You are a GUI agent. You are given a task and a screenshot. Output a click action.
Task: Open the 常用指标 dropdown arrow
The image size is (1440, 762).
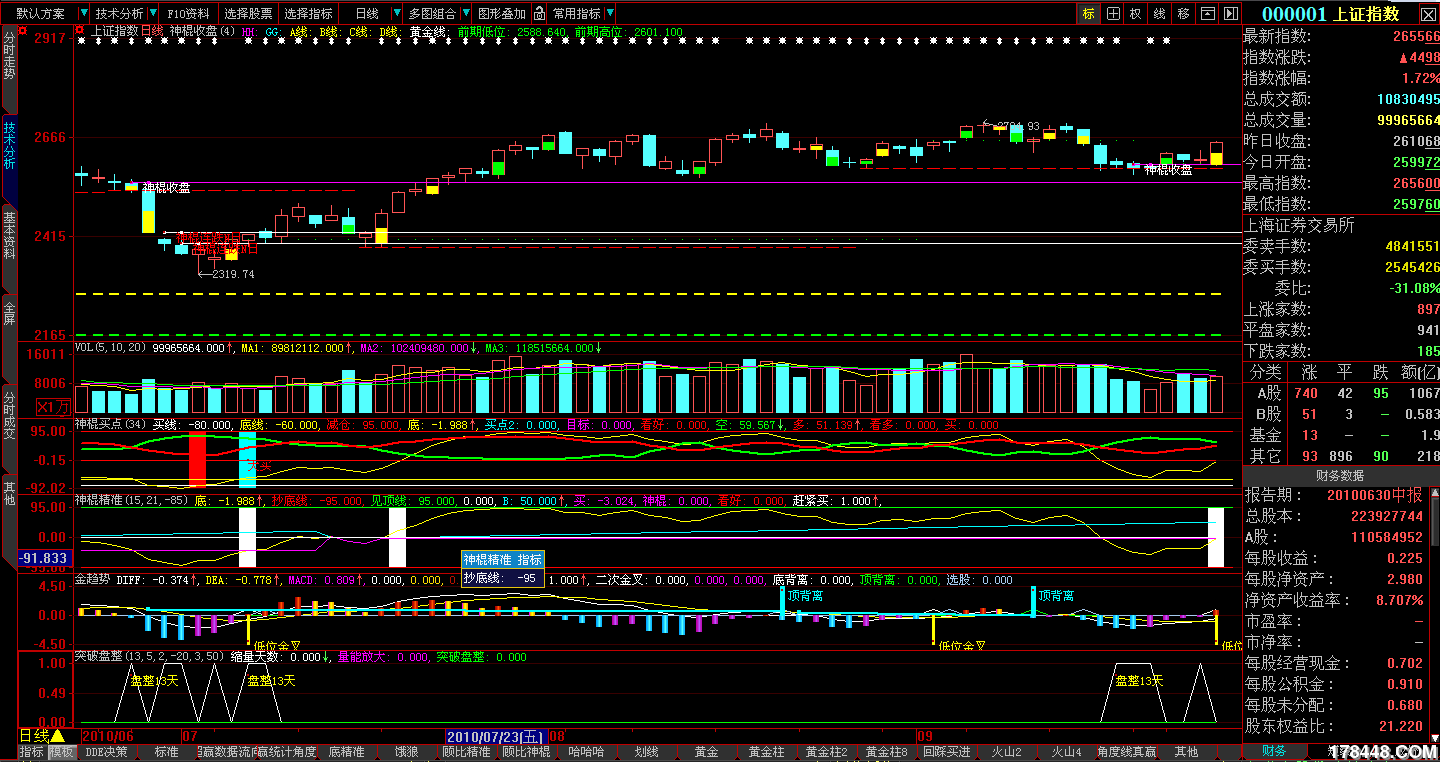(610, 14)
